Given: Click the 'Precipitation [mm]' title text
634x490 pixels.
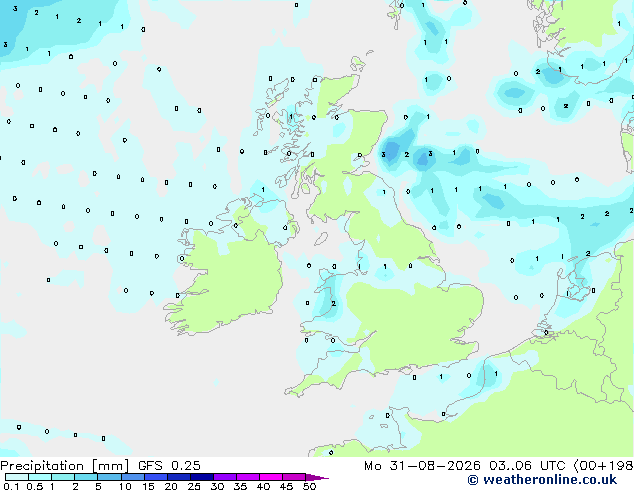Looking at the screenshot, I should point(65,466).
